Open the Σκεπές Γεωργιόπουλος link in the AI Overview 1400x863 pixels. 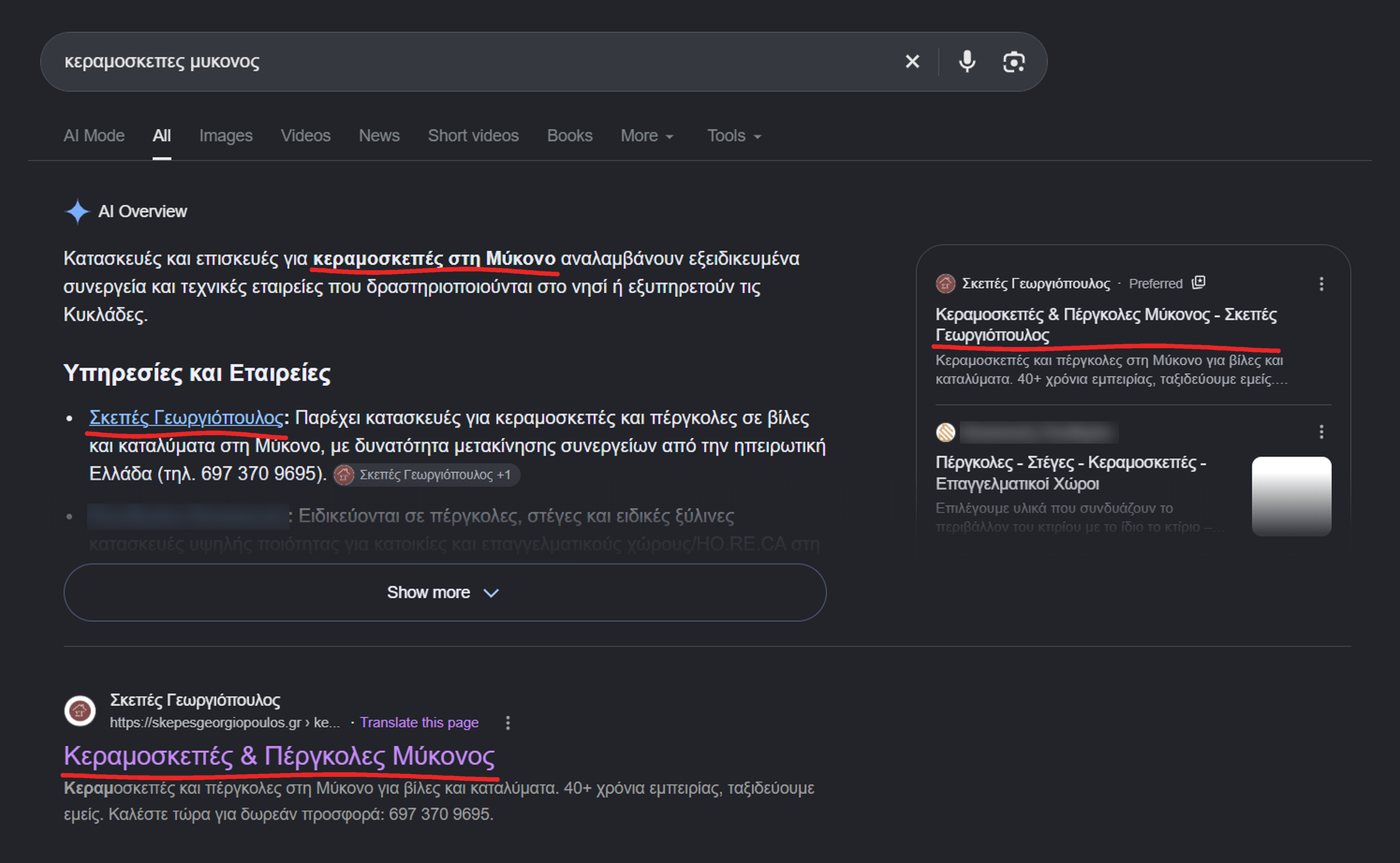(x=186, y=418)
